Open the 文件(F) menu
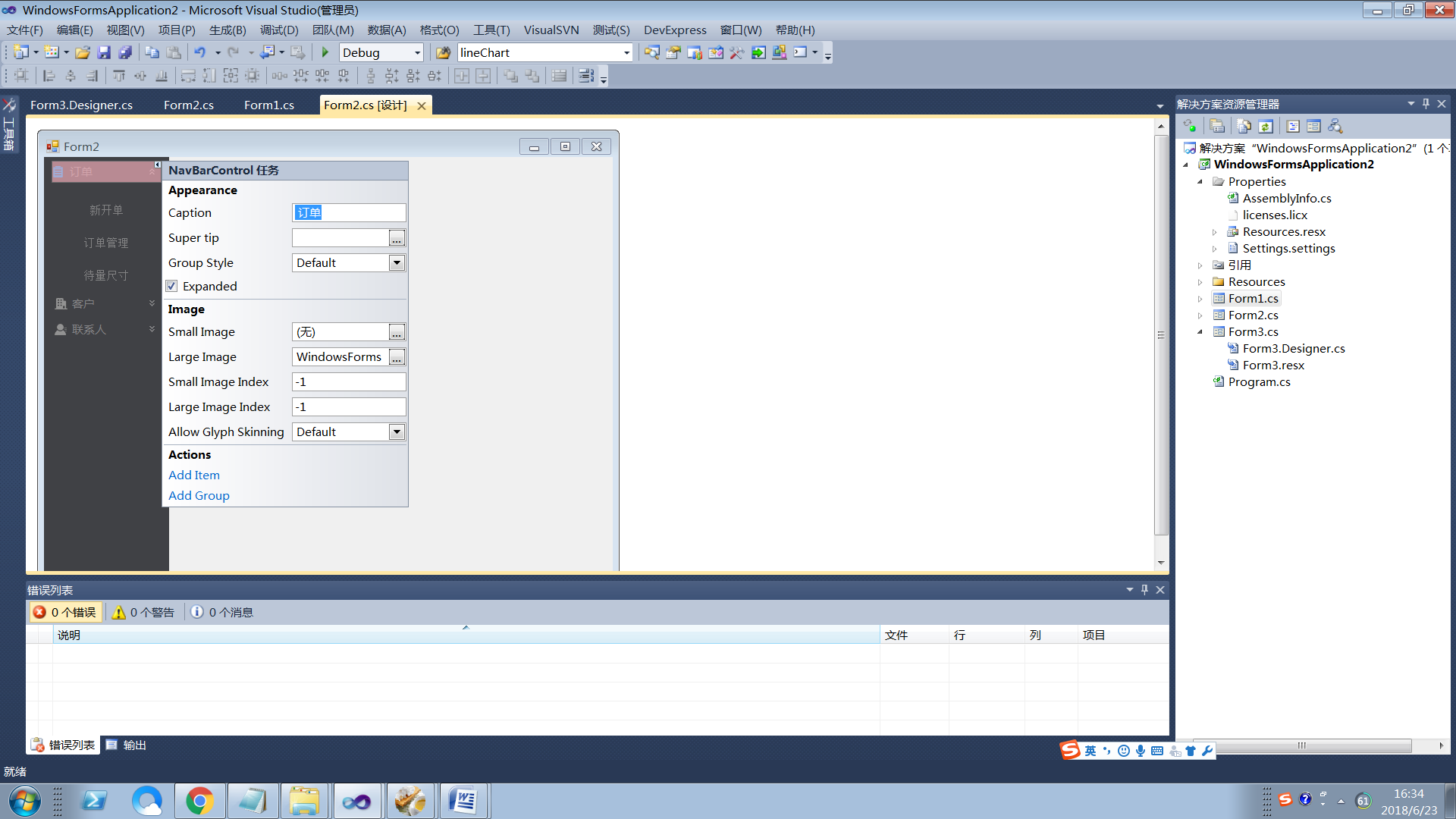Image resolution: width=1456 pixels, height=819 pixels. (x=25, y=30)
